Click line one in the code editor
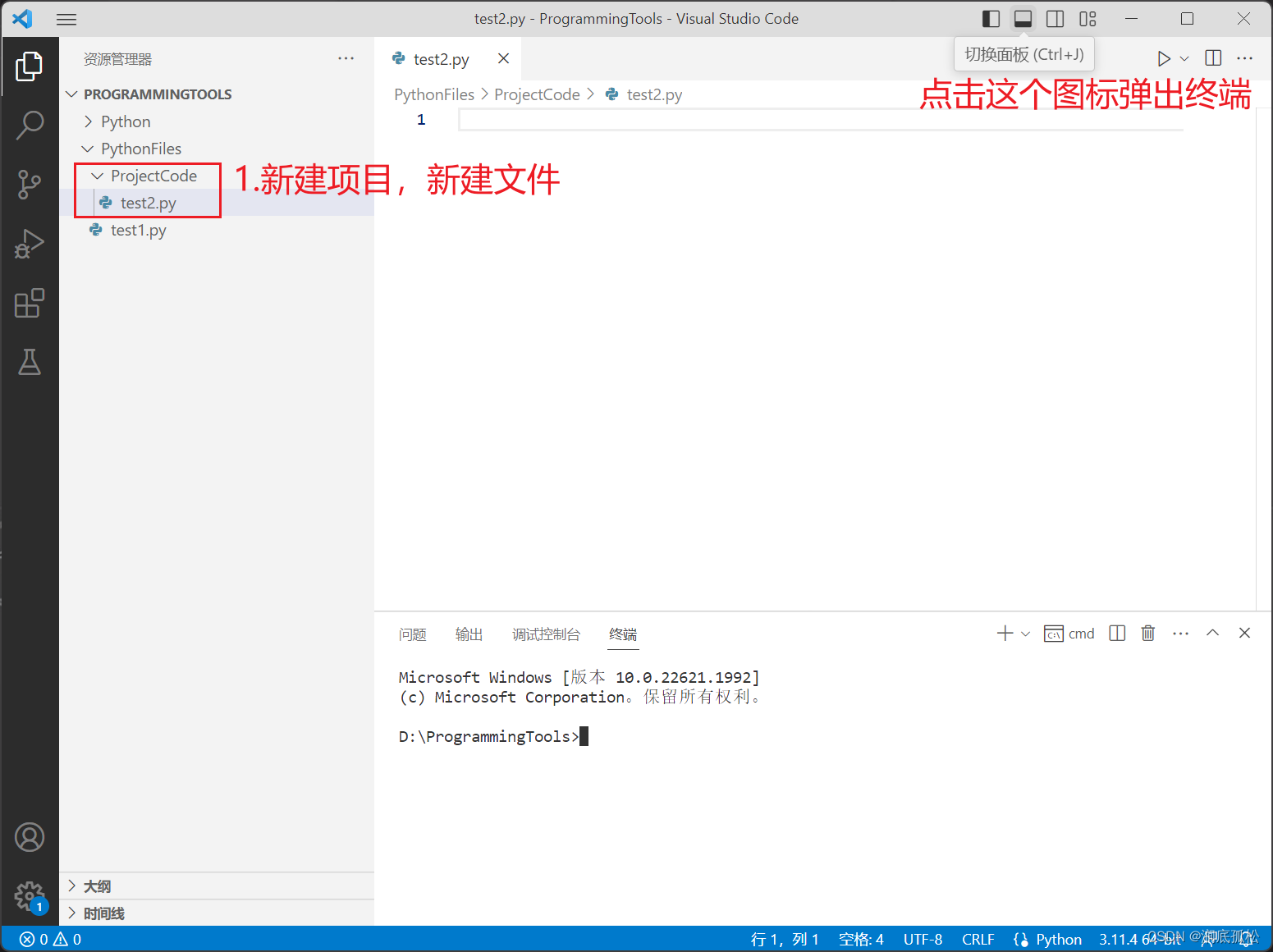The image size is (1273, 952). coord(821,120)
